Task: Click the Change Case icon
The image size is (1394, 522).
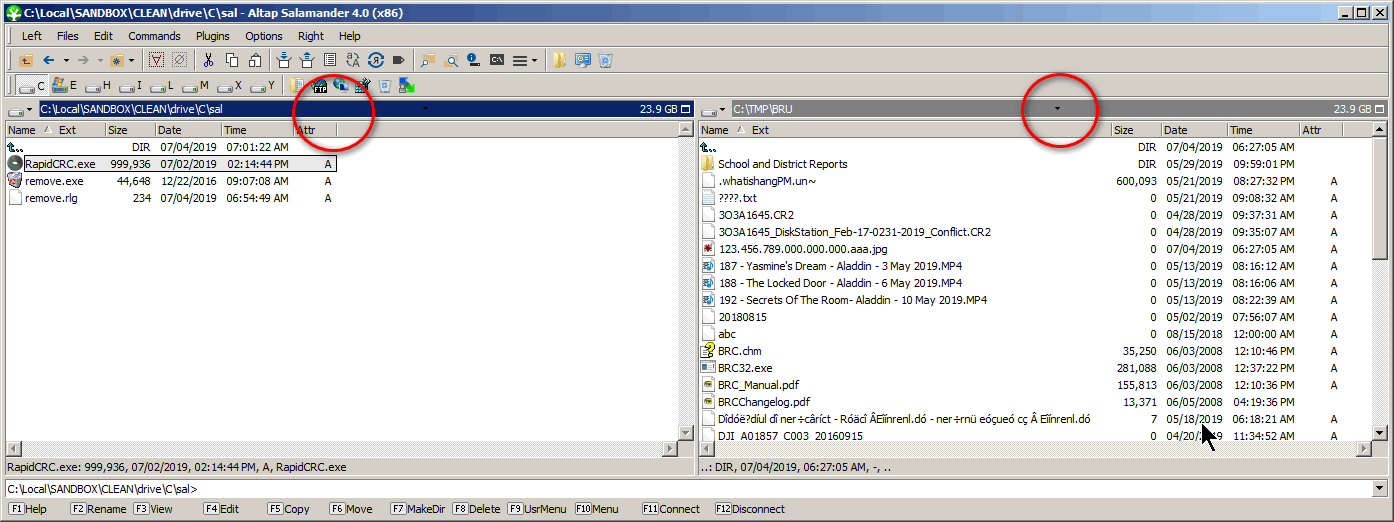Action: pyautogui.click(x=353, y=60)
